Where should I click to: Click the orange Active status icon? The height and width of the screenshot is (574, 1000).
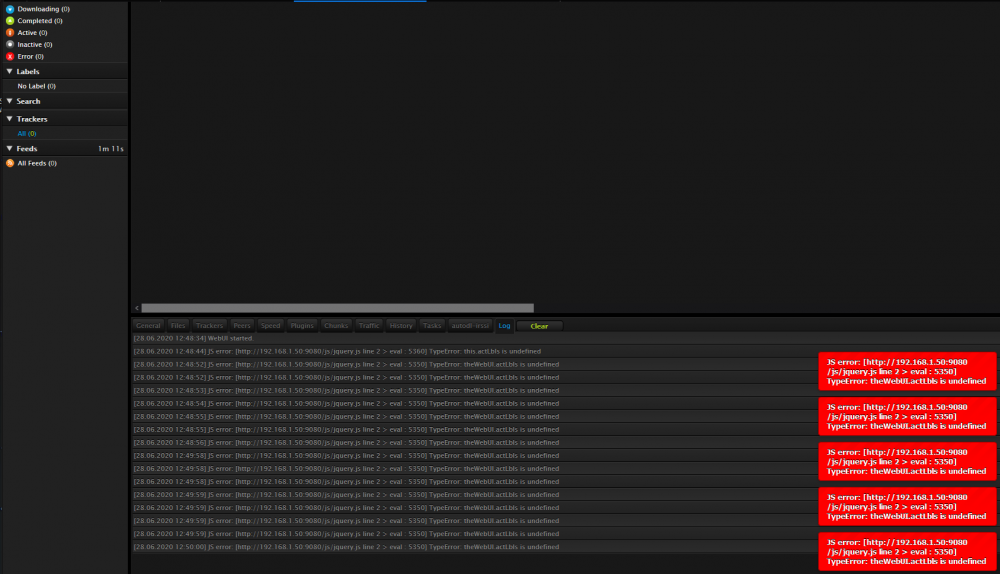click(10, 33)
